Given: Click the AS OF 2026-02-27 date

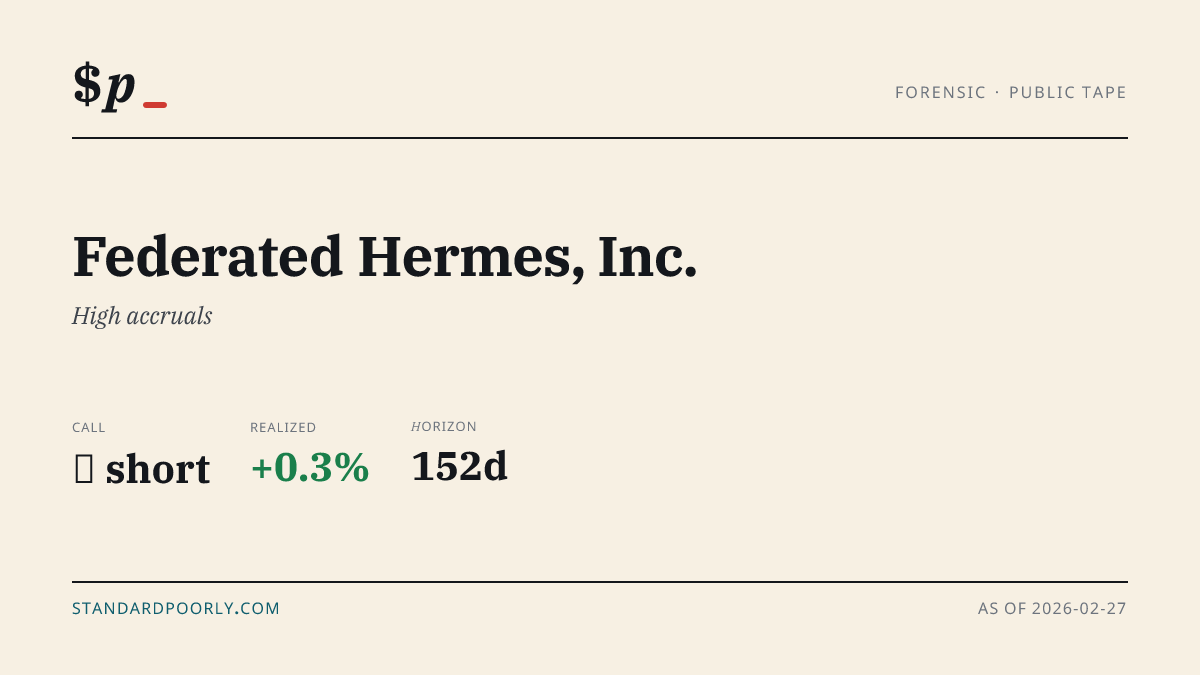Looking at the screenshot, I should (1052, 608).
